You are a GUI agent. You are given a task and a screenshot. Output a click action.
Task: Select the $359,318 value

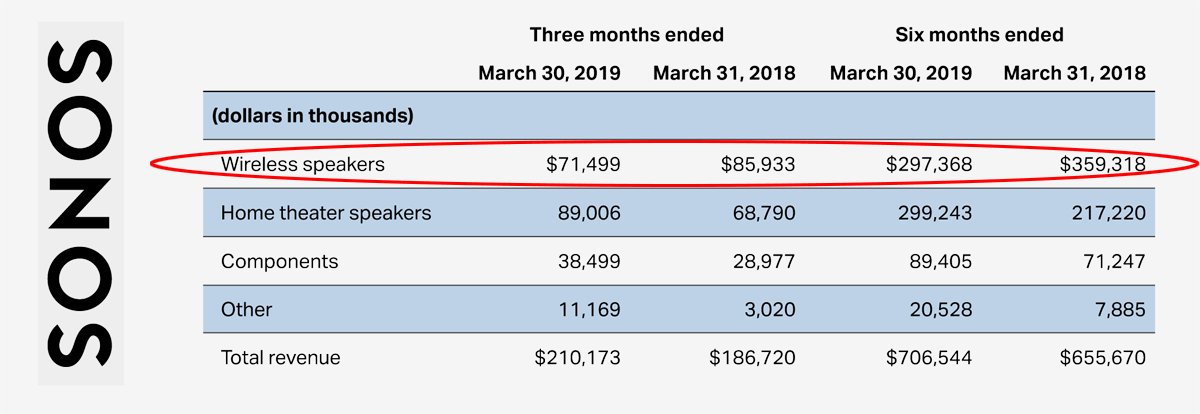pyautogui.click(x=1103, y=165)
